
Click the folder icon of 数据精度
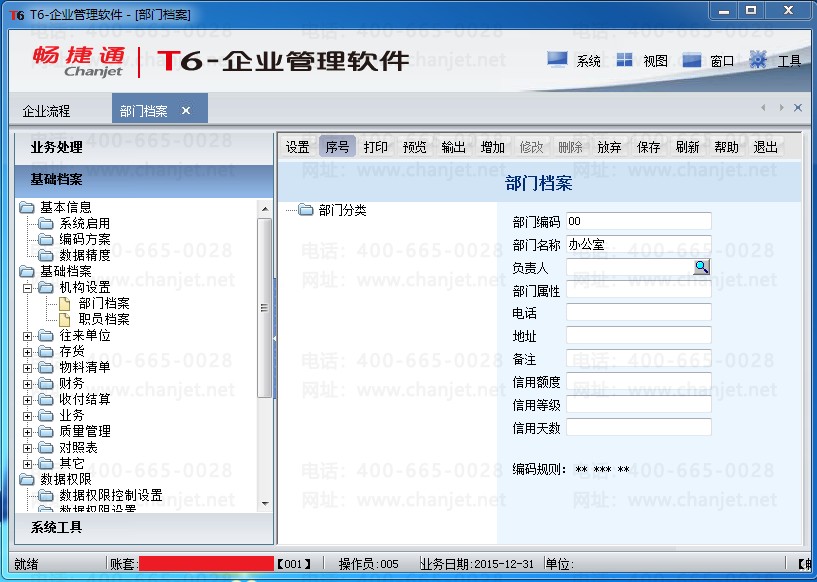46,255
